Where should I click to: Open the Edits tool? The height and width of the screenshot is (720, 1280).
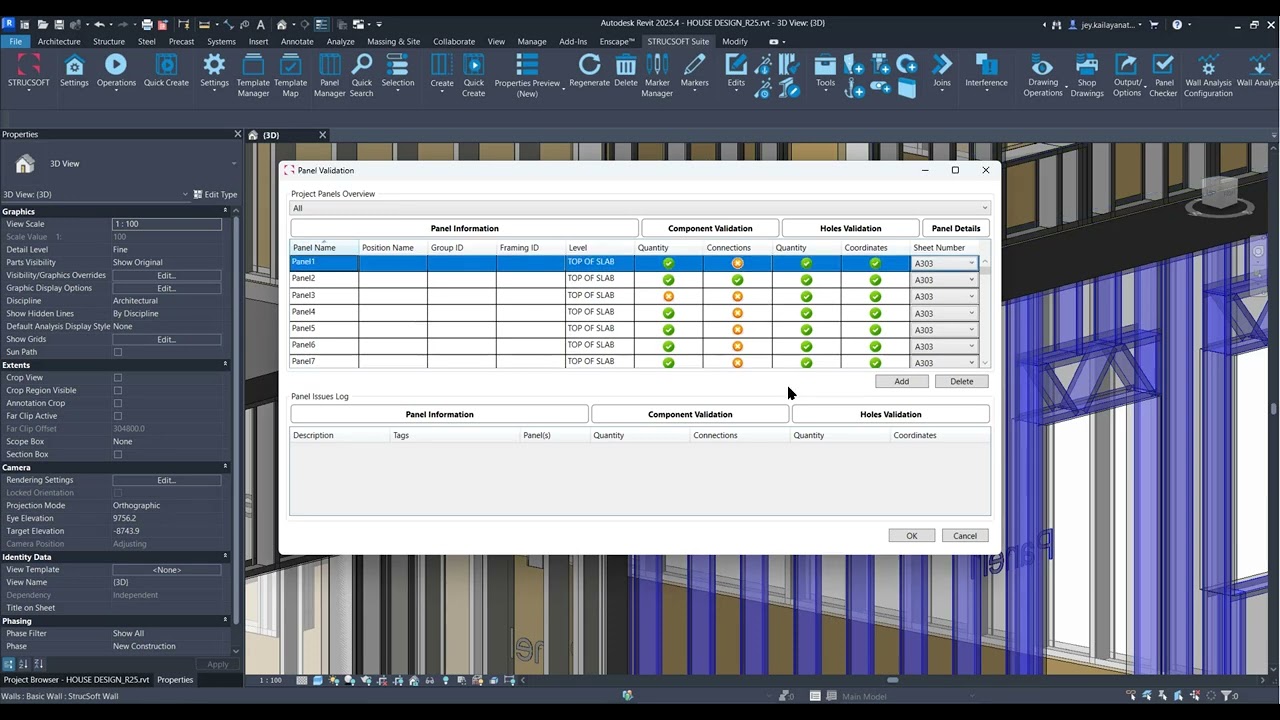point(736,71)
